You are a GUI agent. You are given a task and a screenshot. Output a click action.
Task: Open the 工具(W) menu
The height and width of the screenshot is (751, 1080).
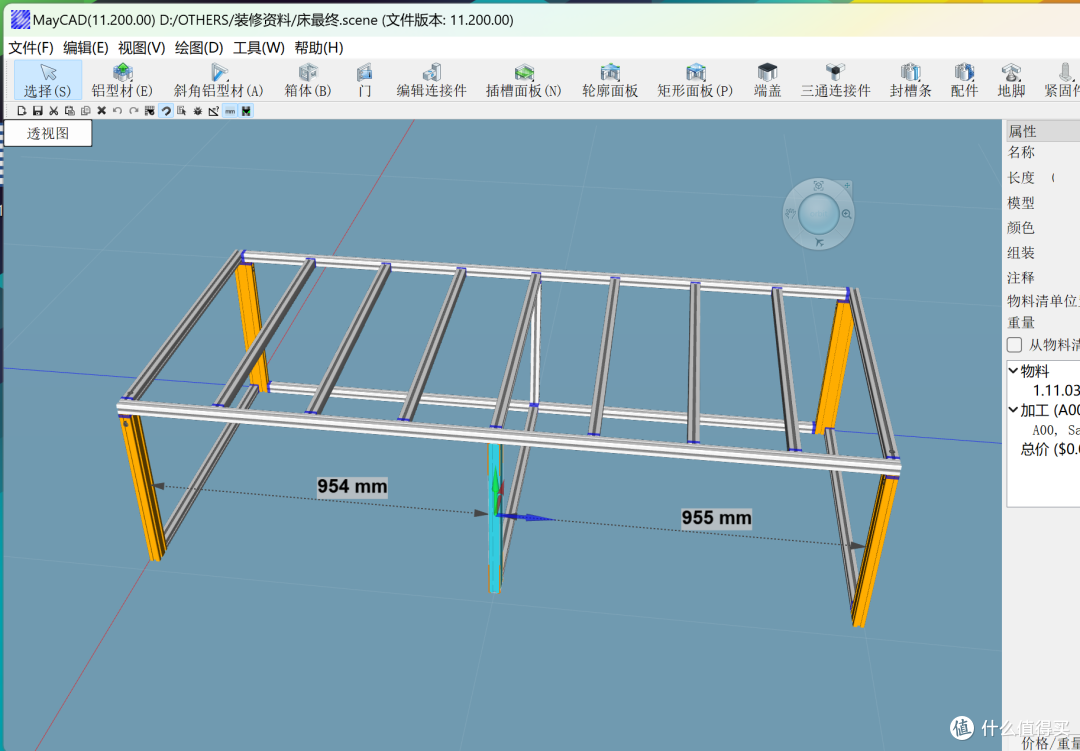(258, 48)
